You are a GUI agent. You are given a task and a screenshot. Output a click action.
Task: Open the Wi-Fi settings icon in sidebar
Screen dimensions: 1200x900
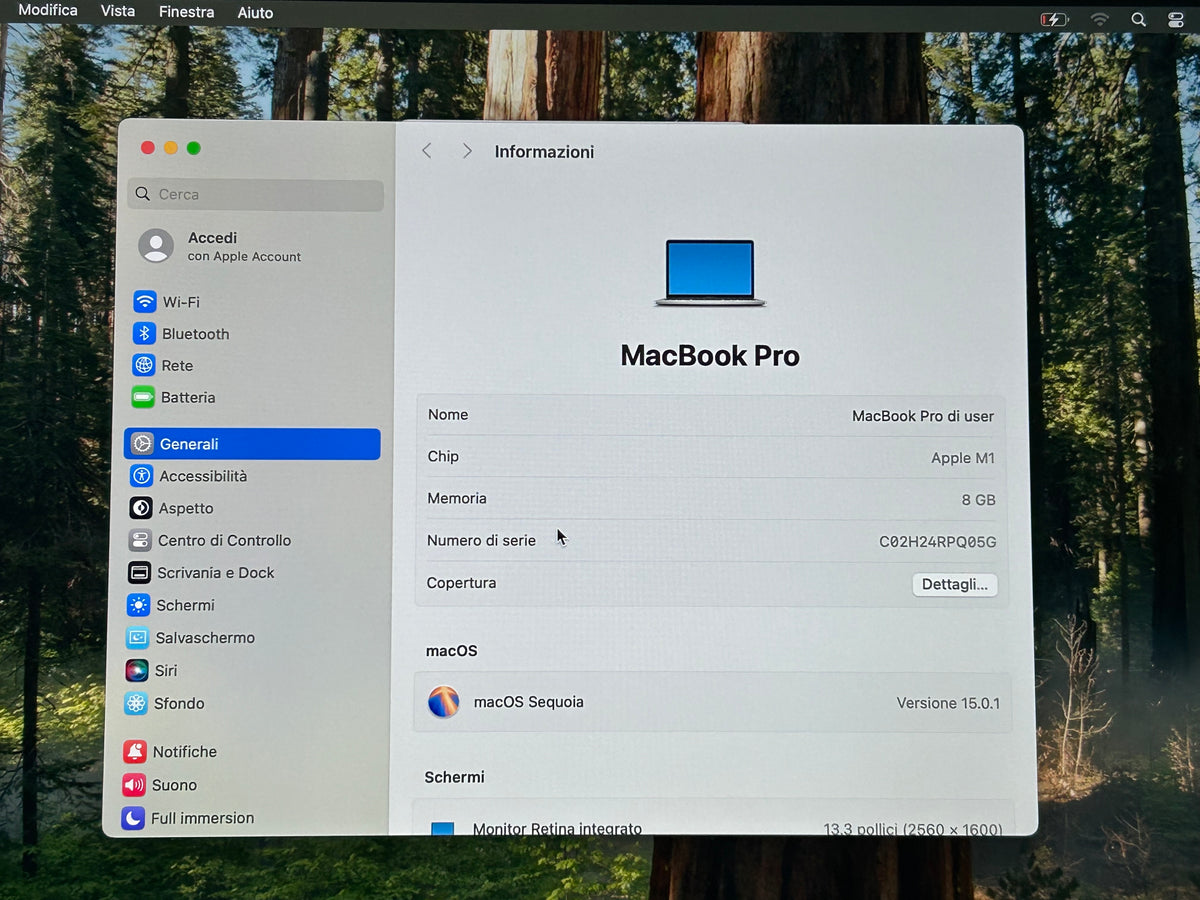[145, 301]
